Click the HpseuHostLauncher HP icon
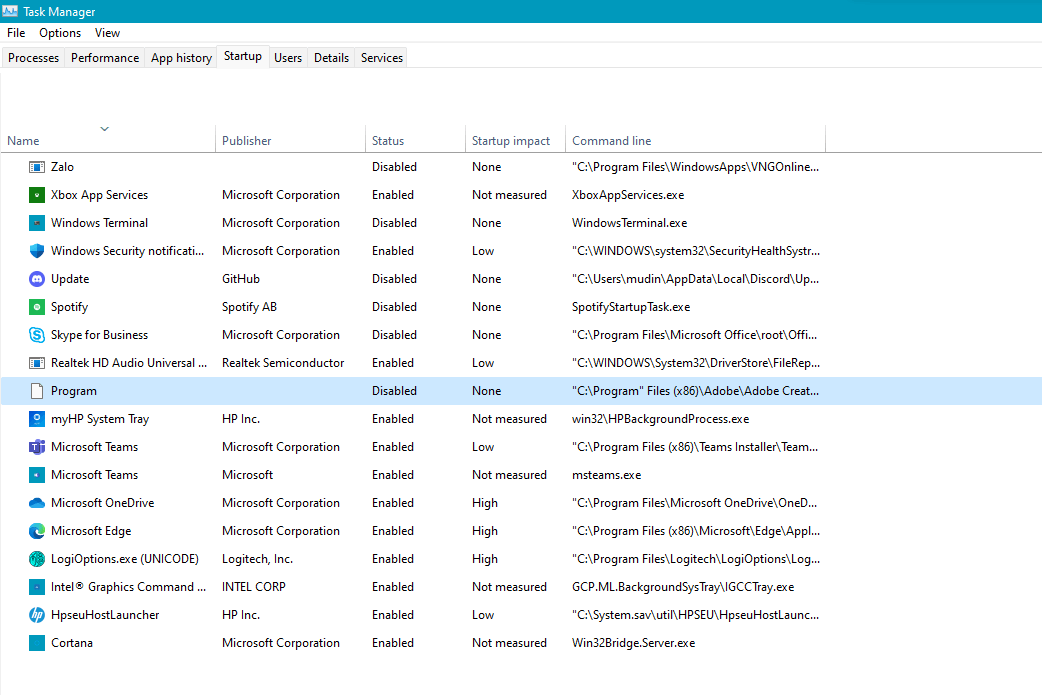This screenshot has height=695, width=1042. pos(31,615)
